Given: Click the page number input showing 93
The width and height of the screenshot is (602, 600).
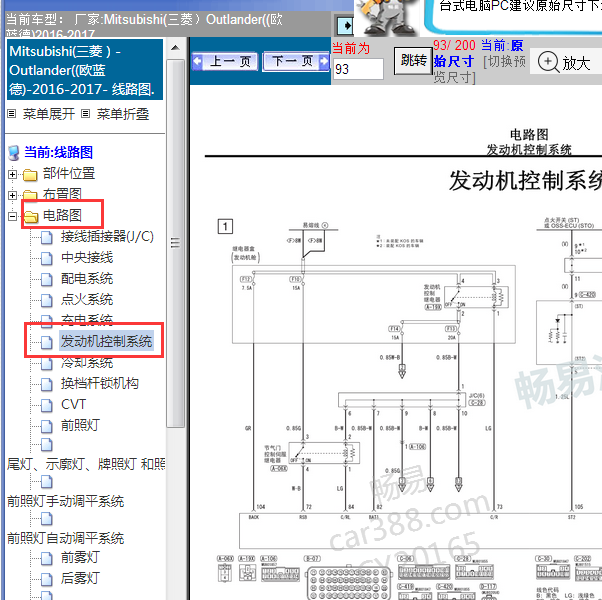Looking at the screenshot, I should coord(358,69).
